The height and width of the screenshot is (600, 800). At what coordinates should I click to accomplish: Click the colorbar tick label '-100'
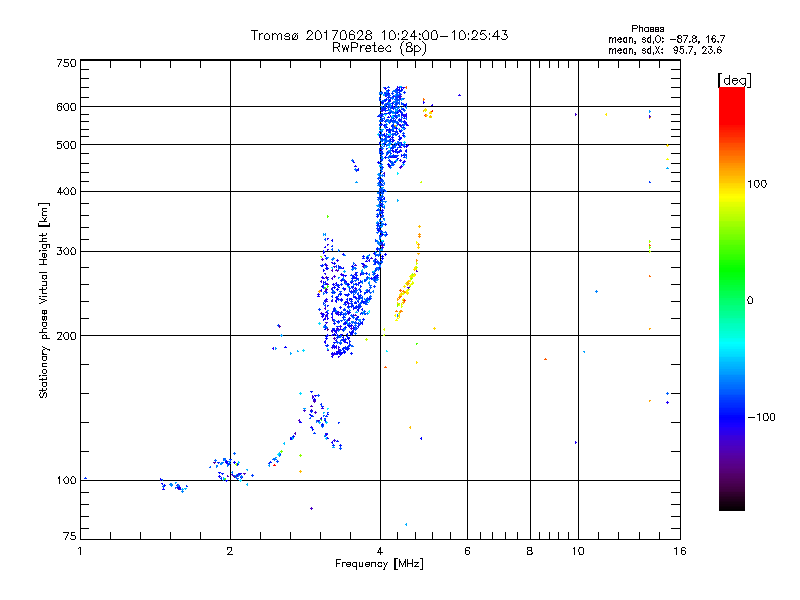pos(762,417)
